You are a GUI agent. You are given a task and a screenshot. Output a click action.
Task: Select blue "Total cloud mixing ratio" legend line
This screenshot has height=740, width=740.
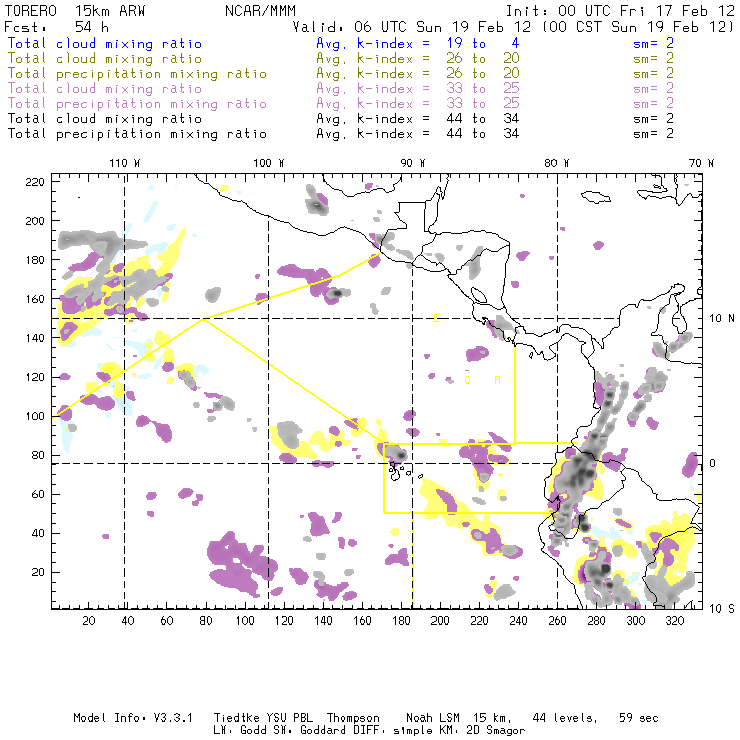pos(105,43)
